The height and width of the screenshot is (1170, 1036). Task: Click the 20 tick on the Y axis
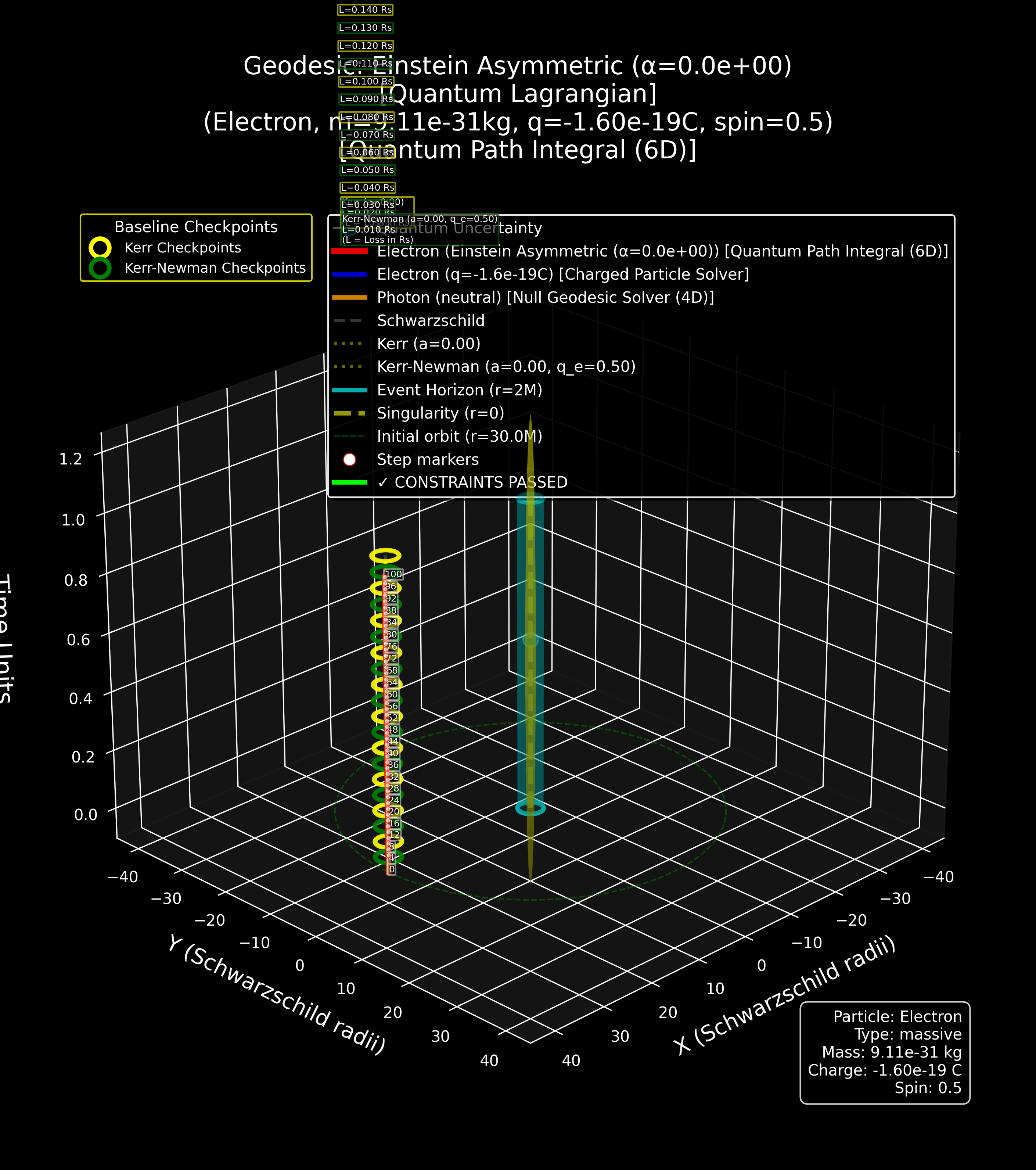coord(393,1013)
